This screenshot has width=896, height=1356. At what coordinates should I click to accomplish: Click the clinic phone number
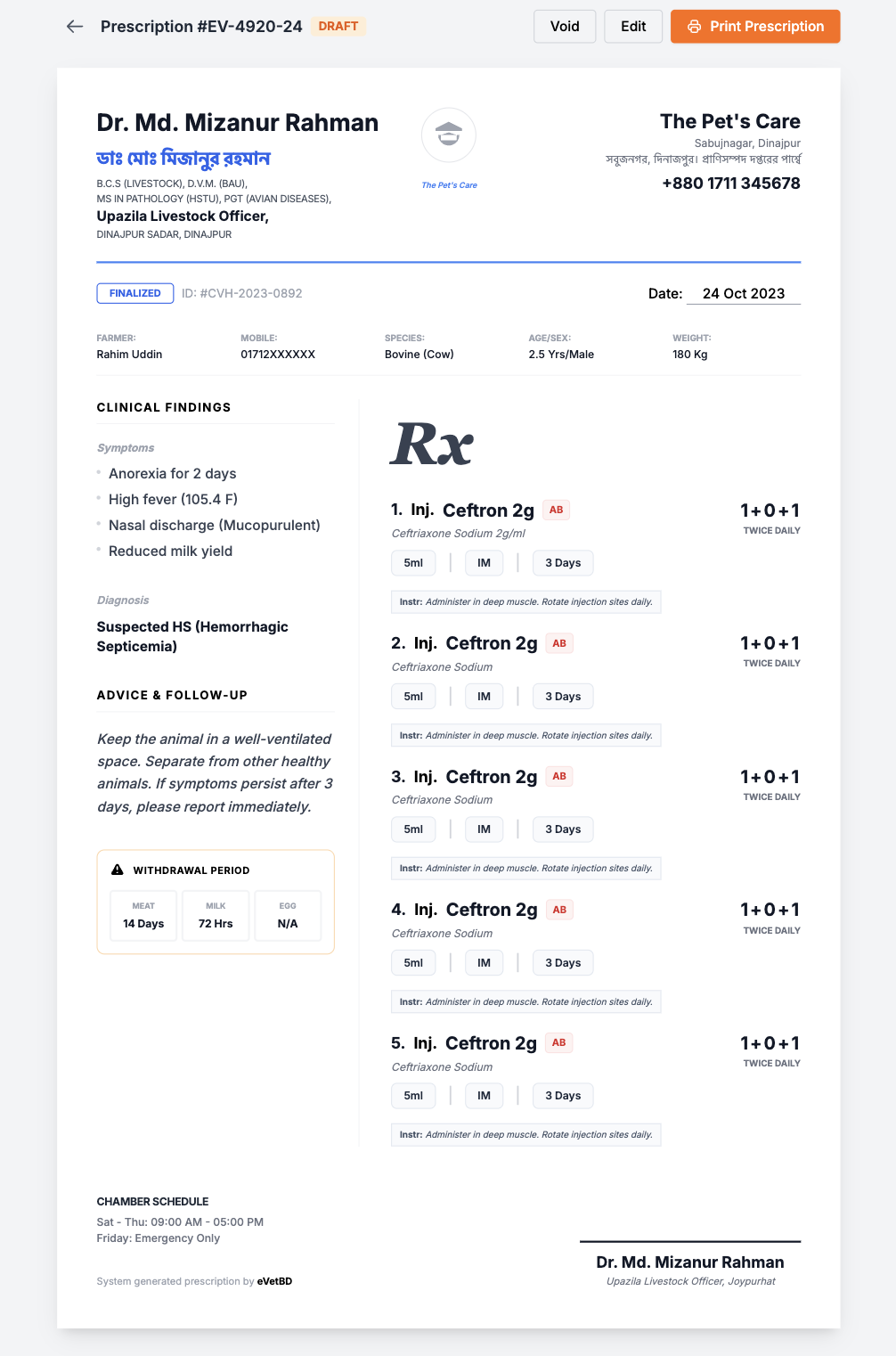tap(731, 184)
